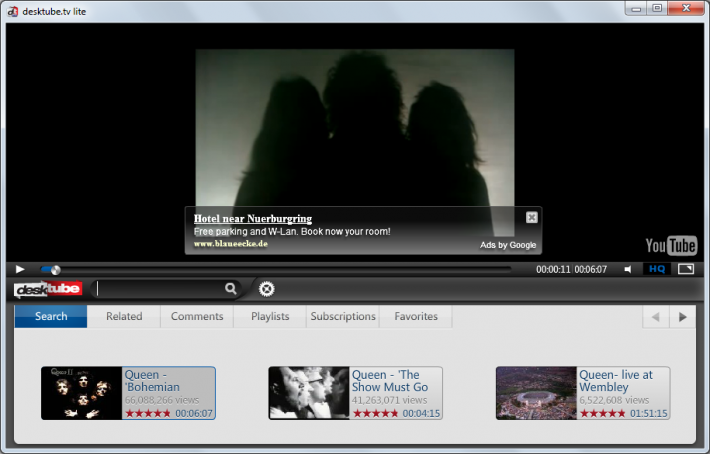This screenshot has width=710, height=454.
Task: Mute audio with the speaker icon
Action: [628, 269]
